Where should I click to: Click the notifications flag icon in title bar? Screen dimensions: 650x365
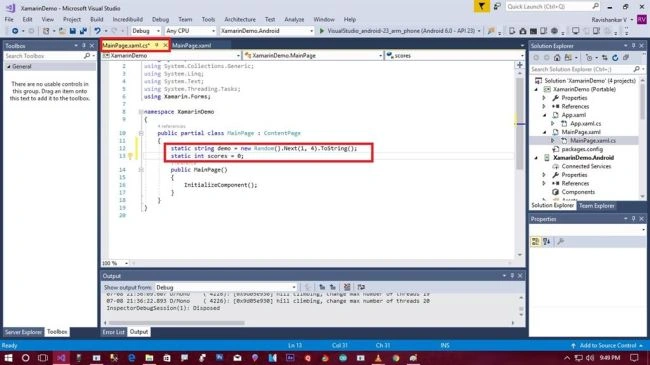481,7
